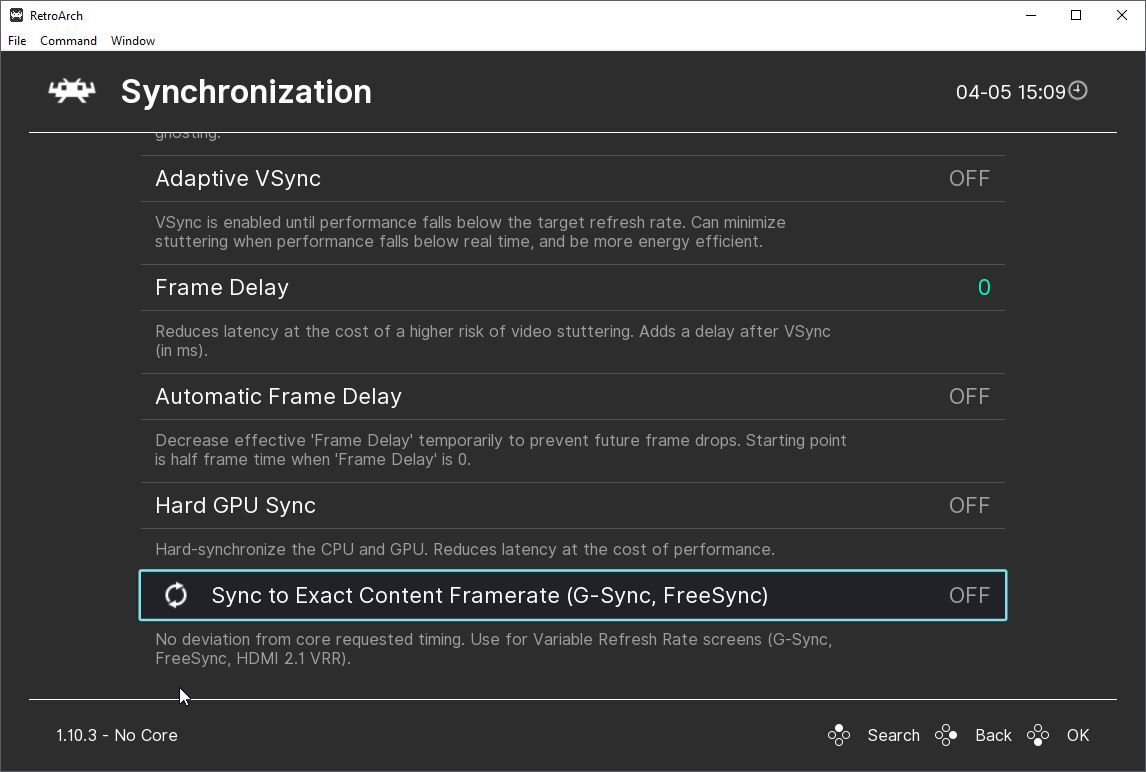
Task: Open the Window menu
Action: [x=133, y=41]
